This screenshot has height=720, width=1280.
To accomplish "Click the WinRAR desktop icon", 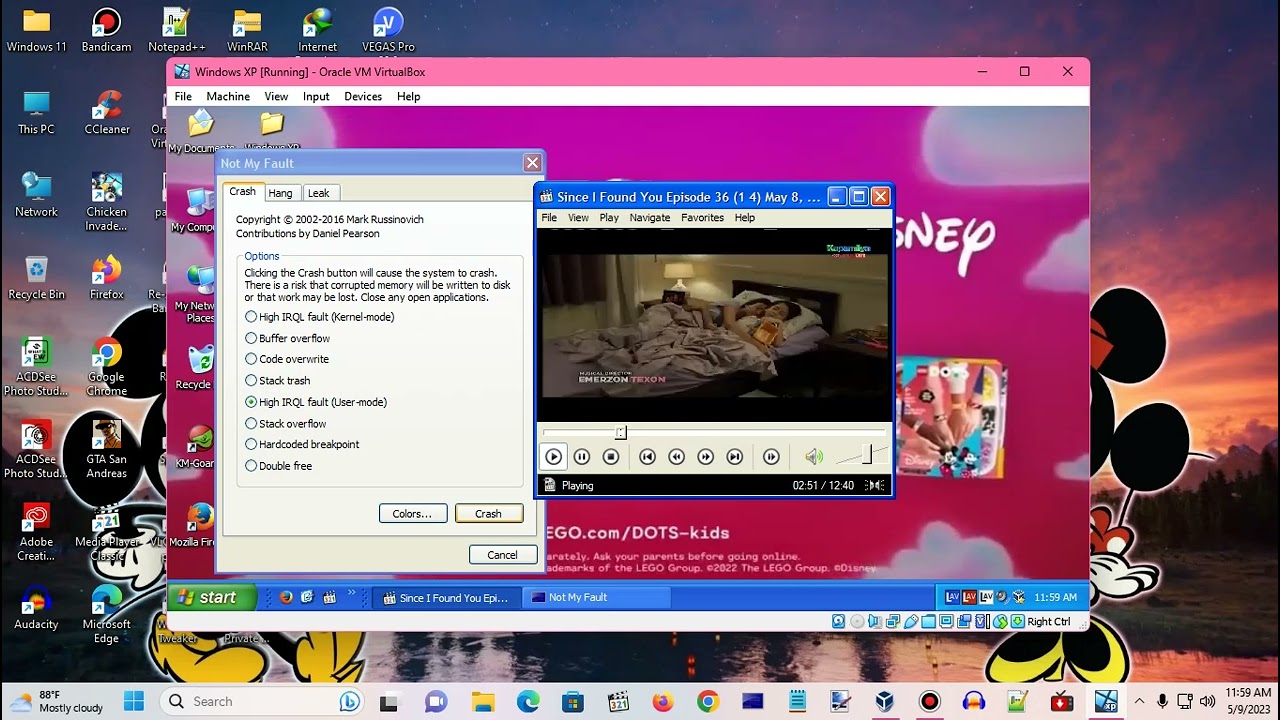I will [x=247, y=30].
